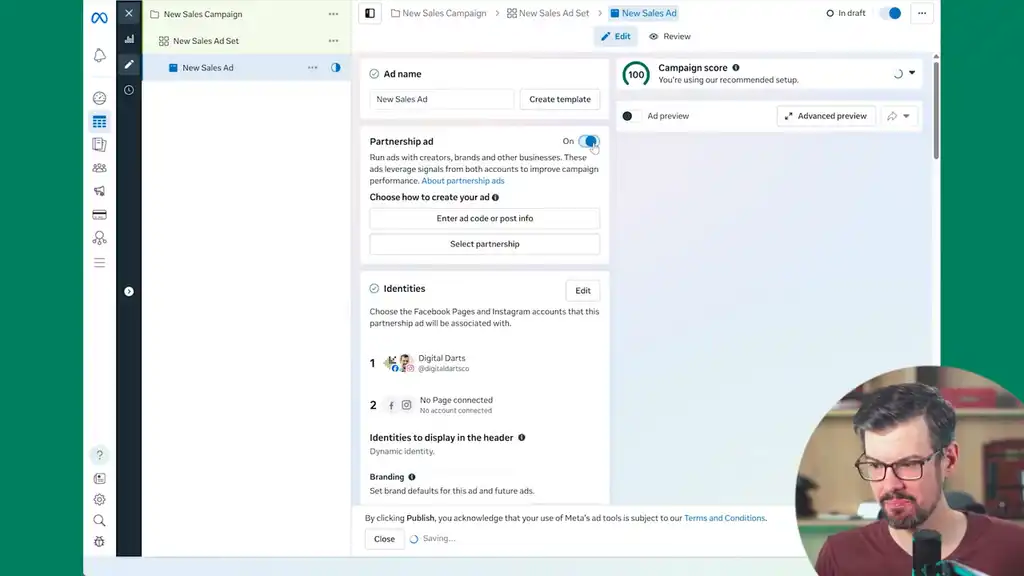Select New Sales Ad in tree
The width and height of the screenshot is (1024, 576).
click(x=208, y=67)
